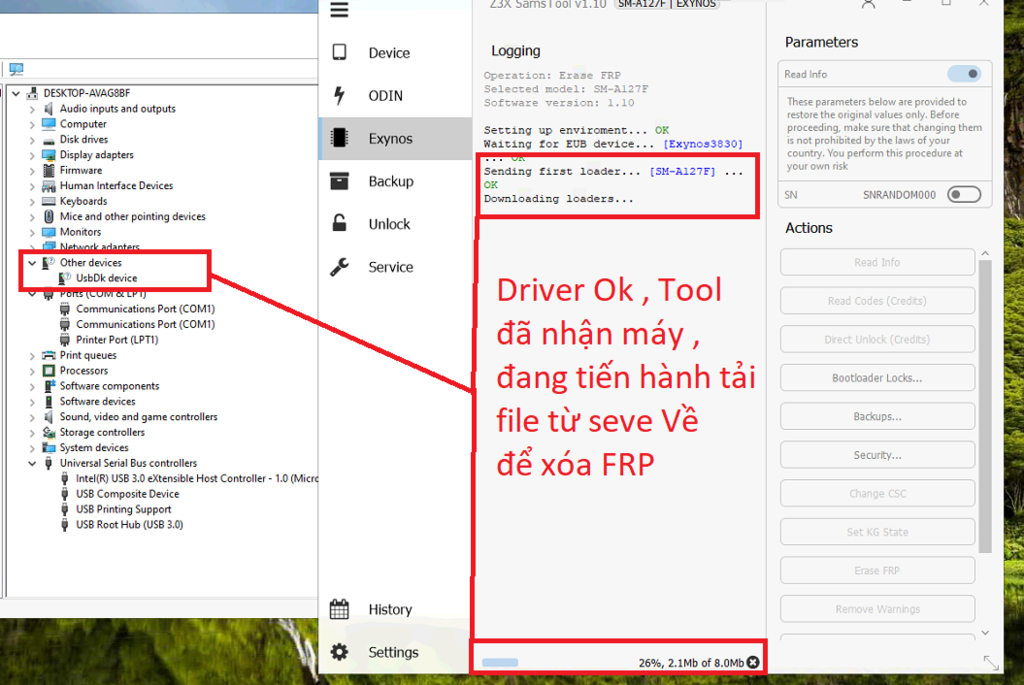Click the Read Info action button
The height and width of the screenshot is (685, 1024).
pos(877,262)
